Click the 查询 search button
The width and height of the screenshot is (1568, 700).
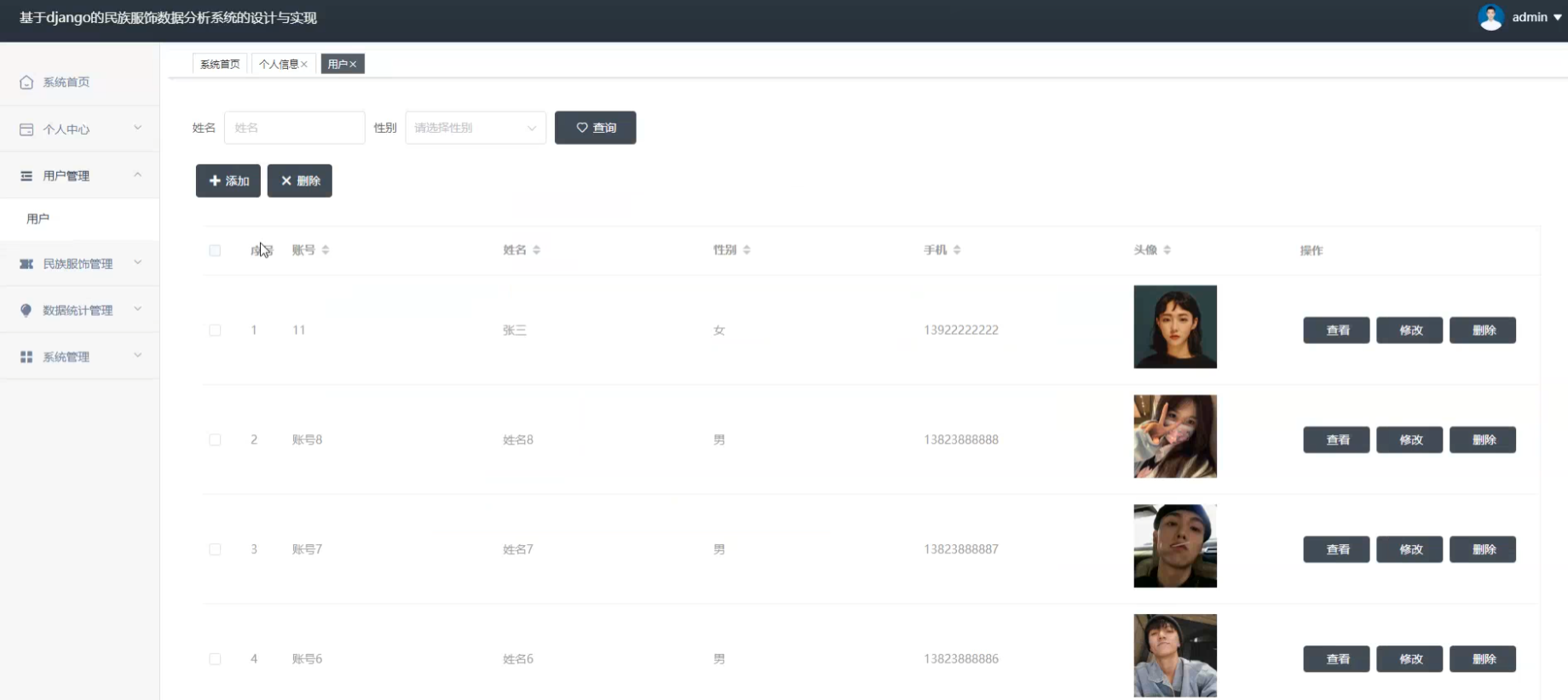tap(595, 128)
